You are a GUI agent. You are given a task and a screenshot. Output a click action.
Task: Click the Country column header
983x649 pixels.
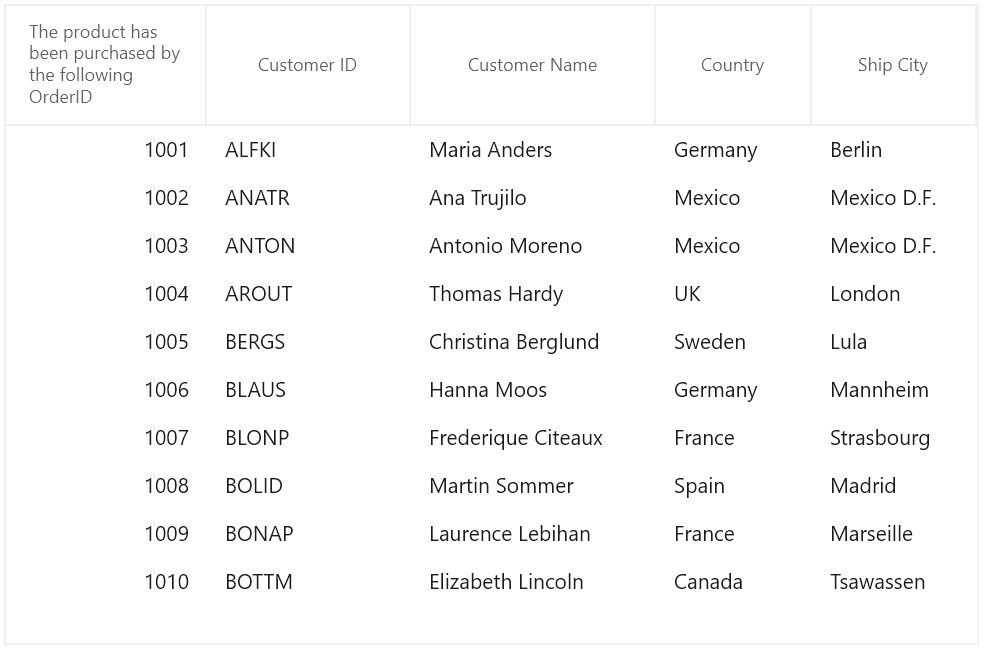click(732, 65)
